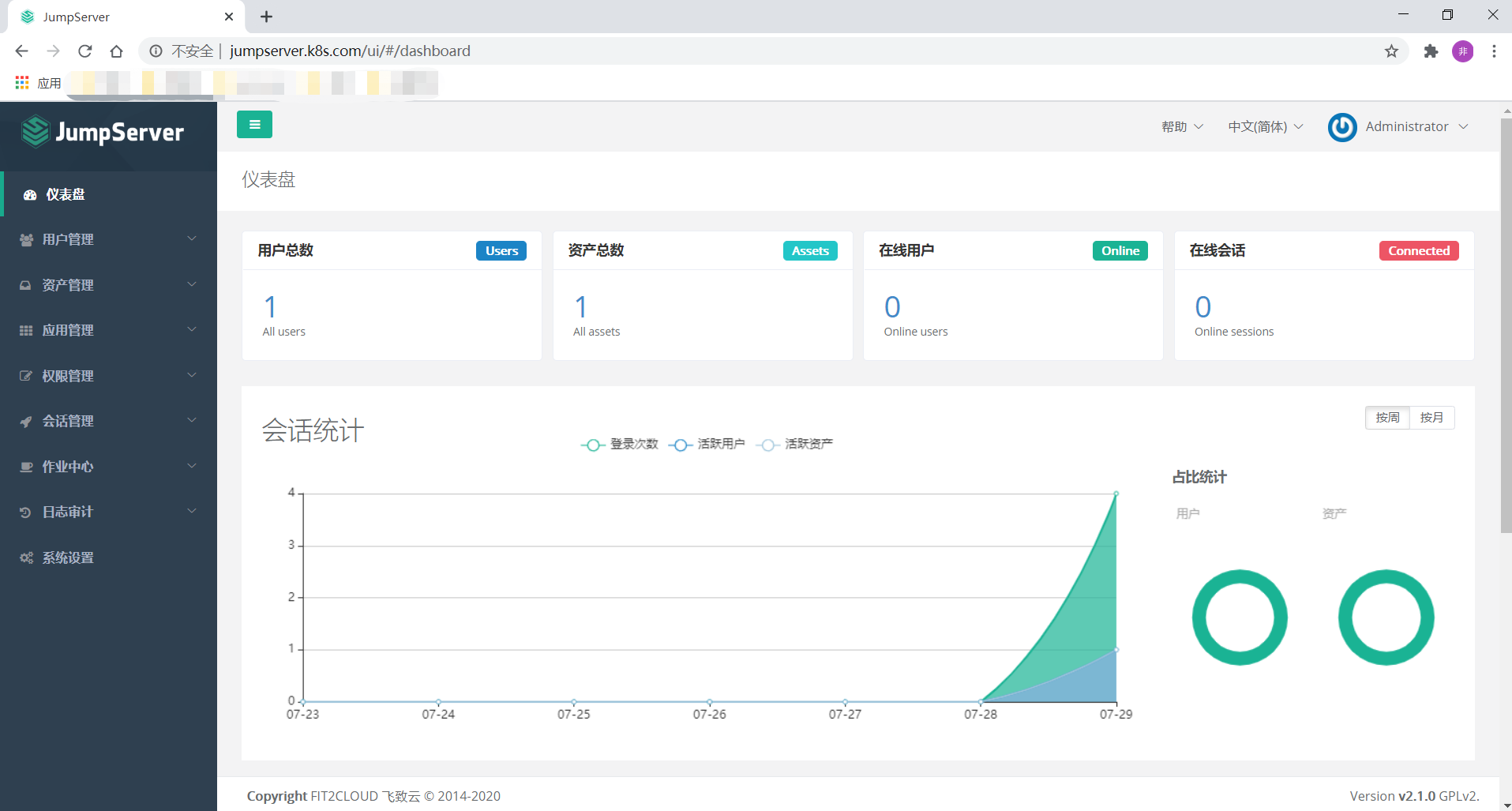
Task: Click the Assets badge
Action: point(810,250)
